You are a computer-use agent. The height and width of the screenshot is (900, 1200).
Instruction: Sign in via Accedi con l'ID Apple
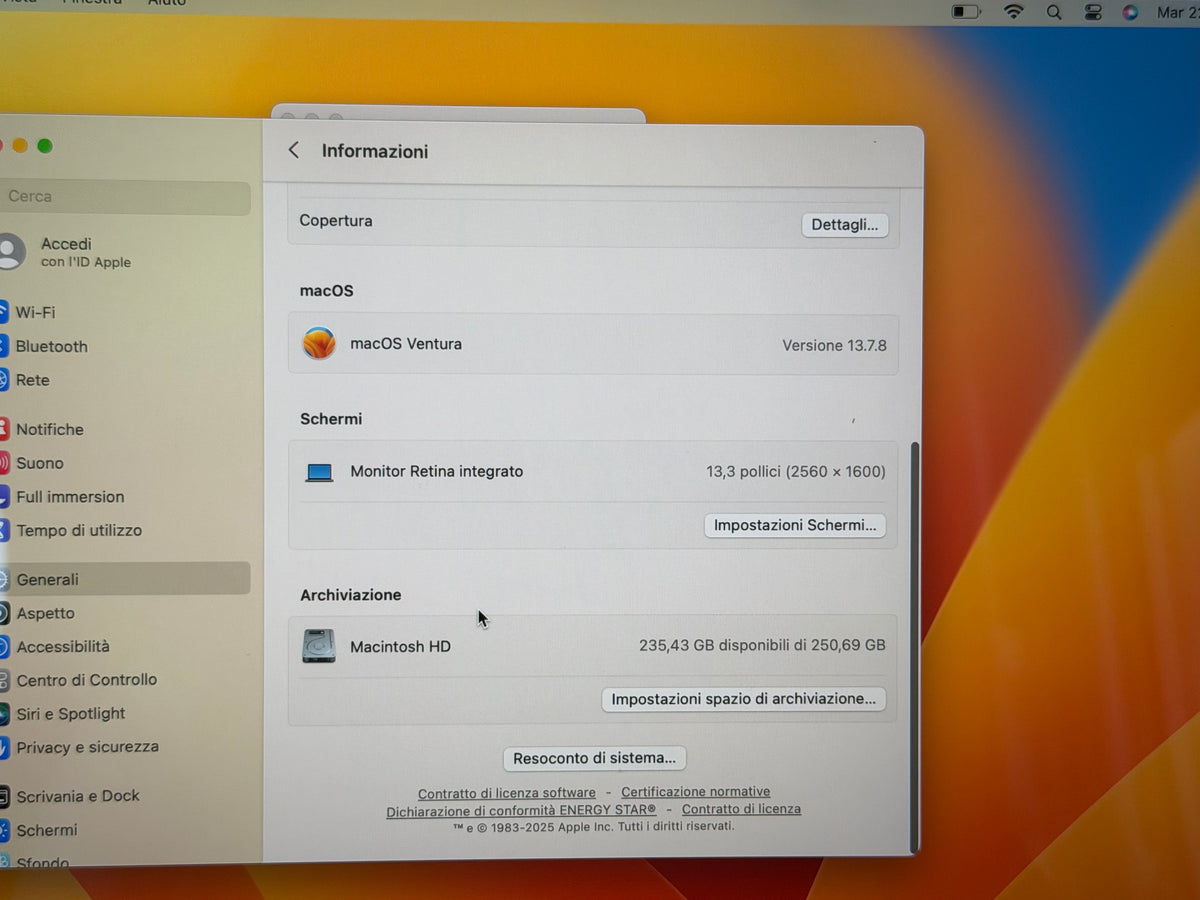(85, 252)
